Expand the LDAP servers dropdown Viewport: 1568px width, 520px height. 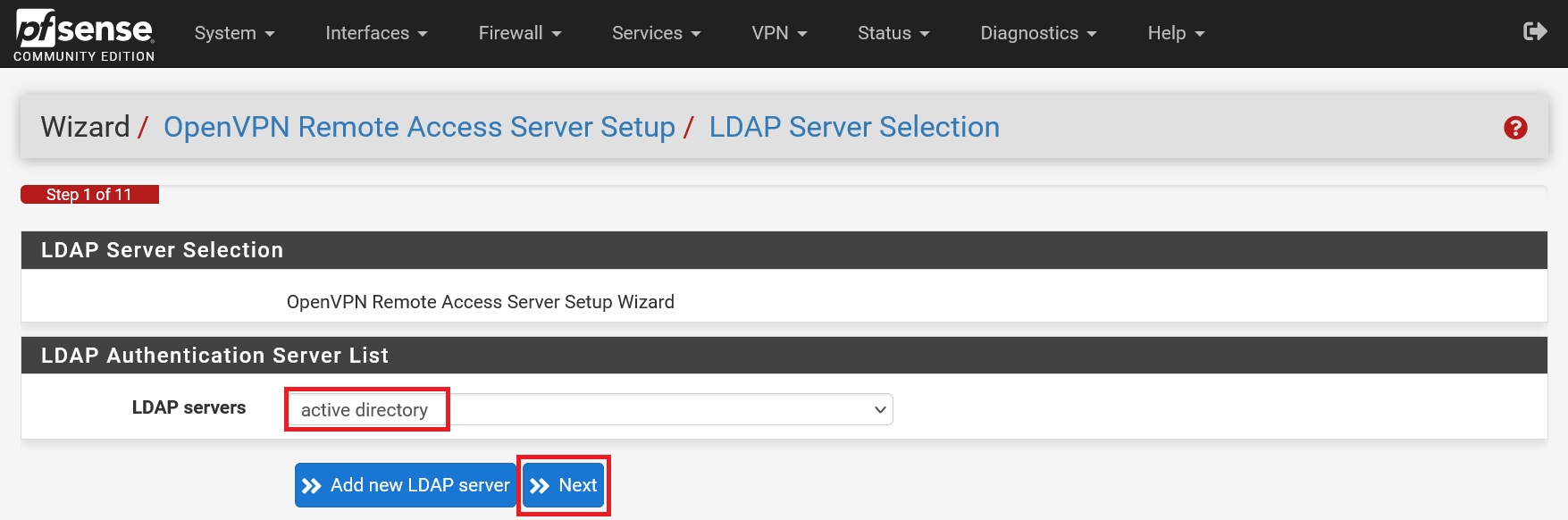click(x=590, y=409)
